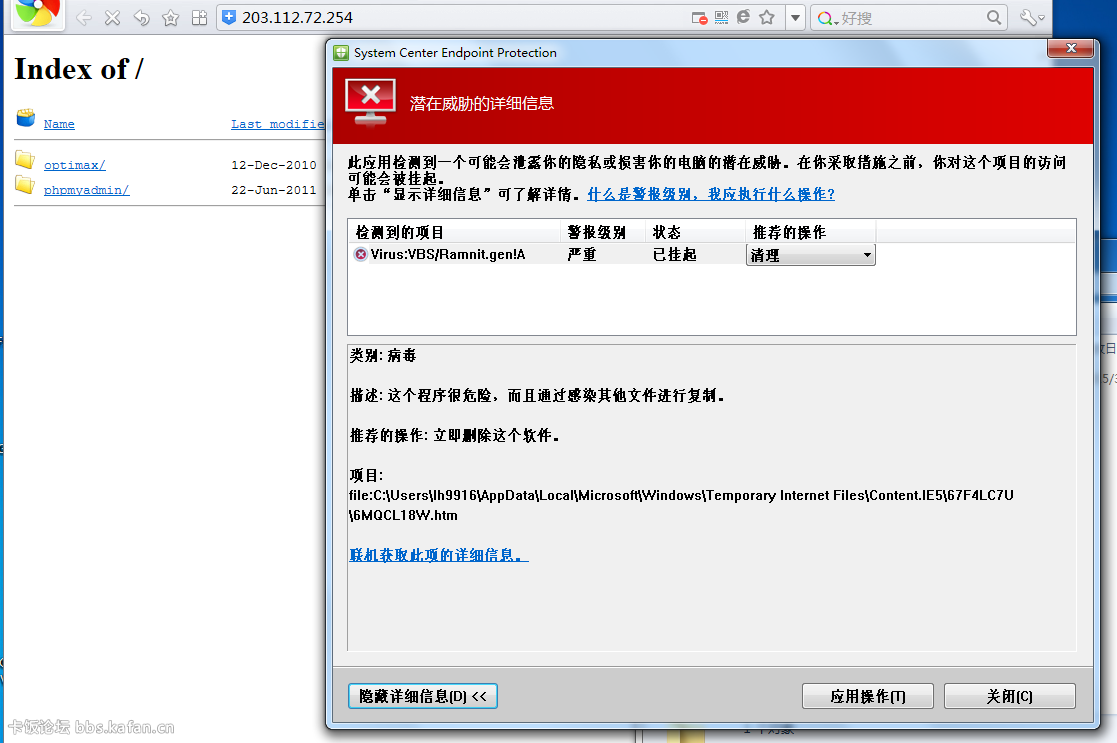Screen dimensions: 1117x743
Task: Click the icon beside the Name header
Action: (x=26, y=118)
